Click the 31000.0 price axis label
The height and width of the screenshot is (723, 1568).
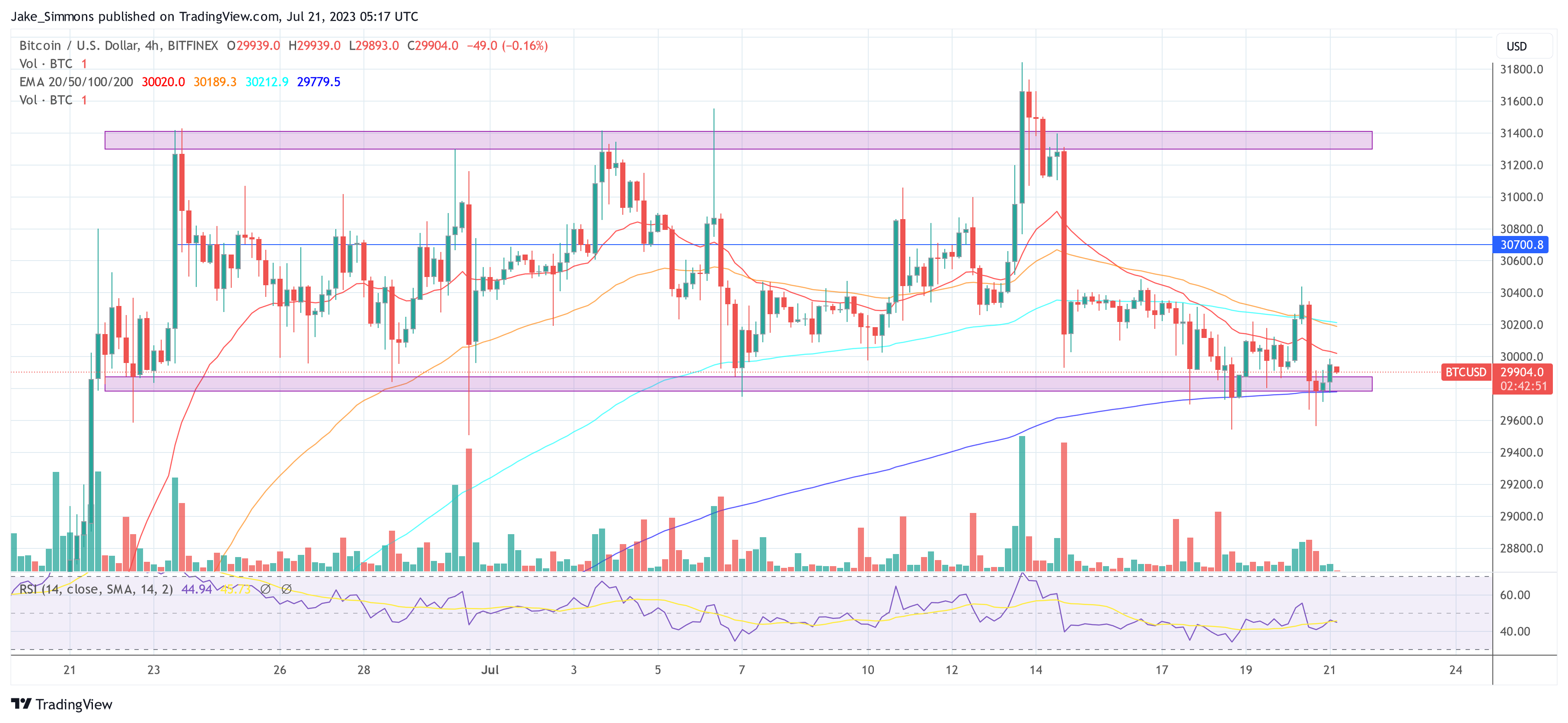click(x=1521, y=197)
